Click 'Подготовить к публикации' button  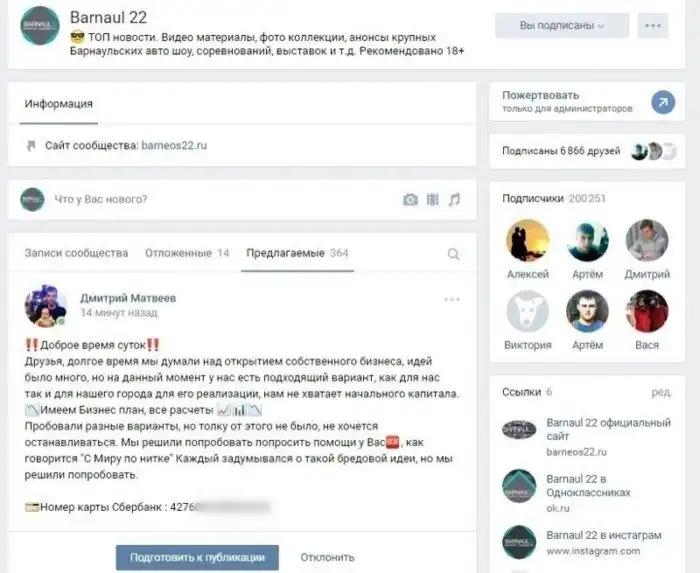point(197,557)
